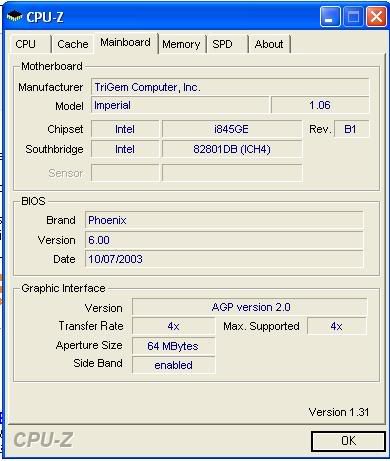Click the empty Sensor vendor field
390x461 pixels.
125,173
